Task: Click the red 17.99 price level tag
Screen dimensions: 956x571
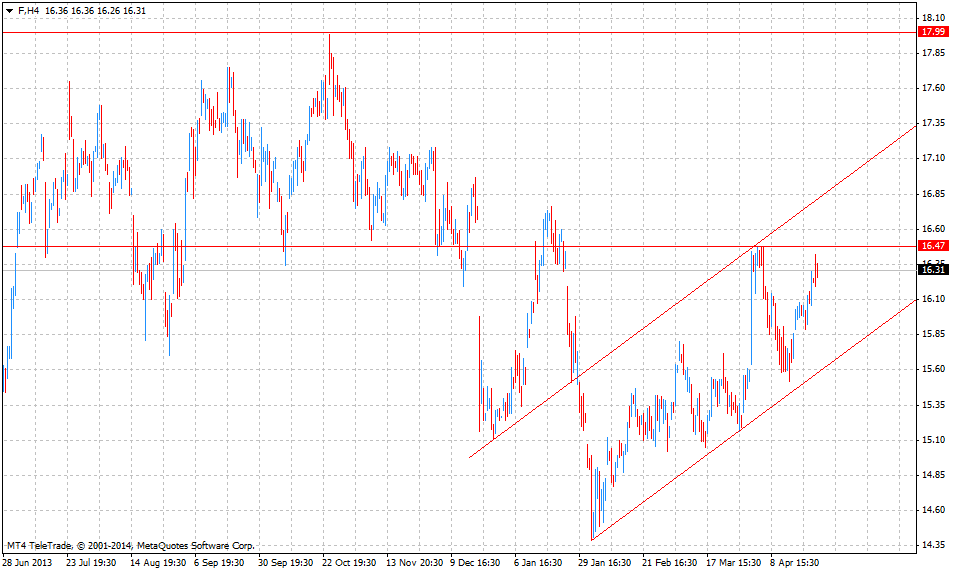Action: pyautogui.click(x=933, y=32)
